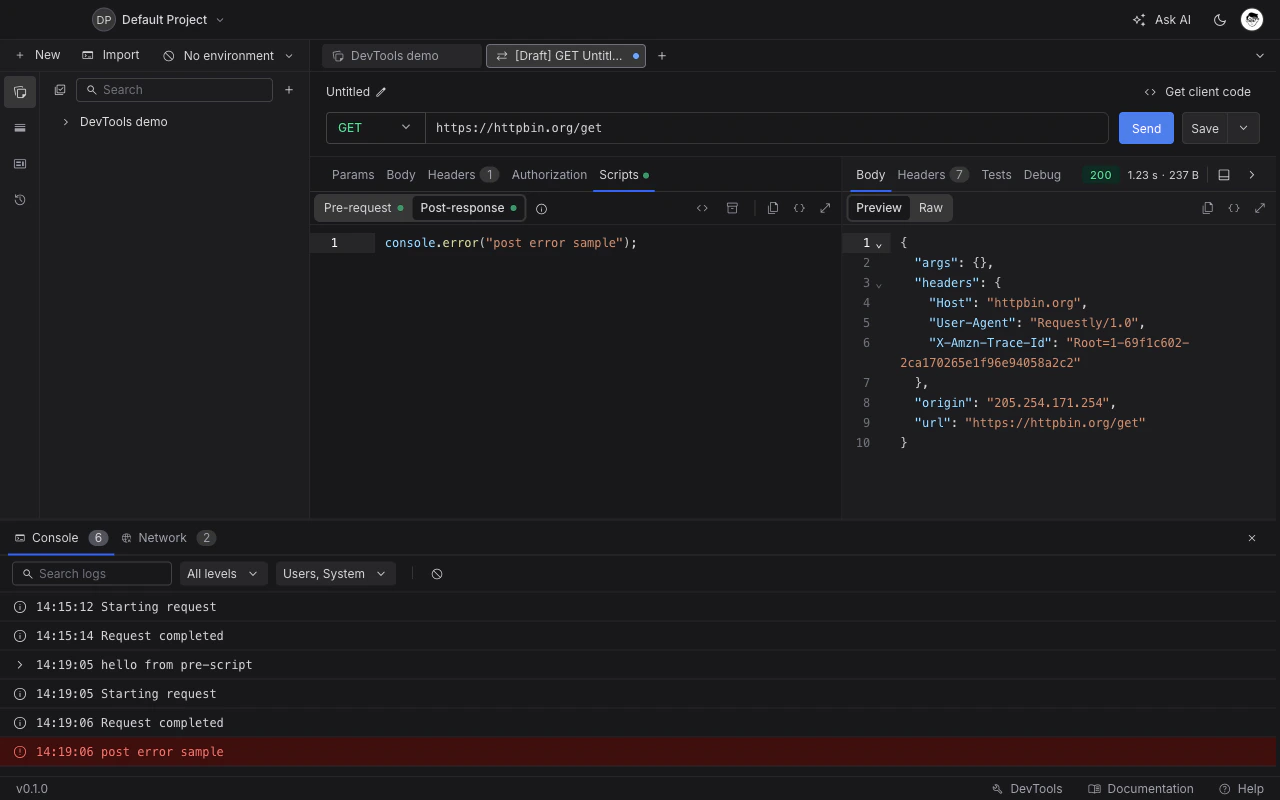Collapse the headers JSON fold arrow
This screenshot has width=1280, height=800.
point(879,285)
